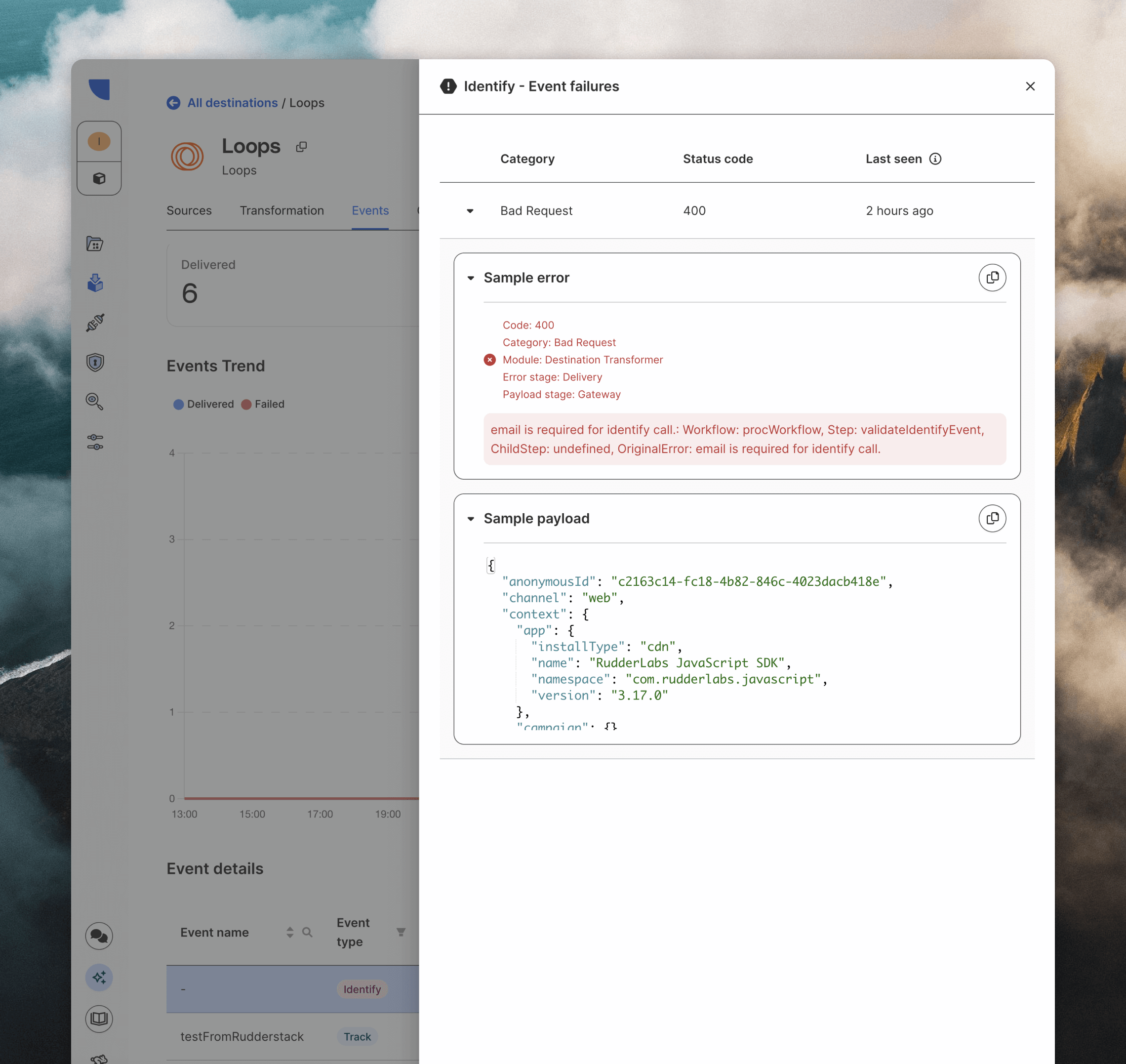Image resolution: width=1126 pixels, height=1064 pixels.
Task: Open the directory folder sidebar icon
Action: 95,244
